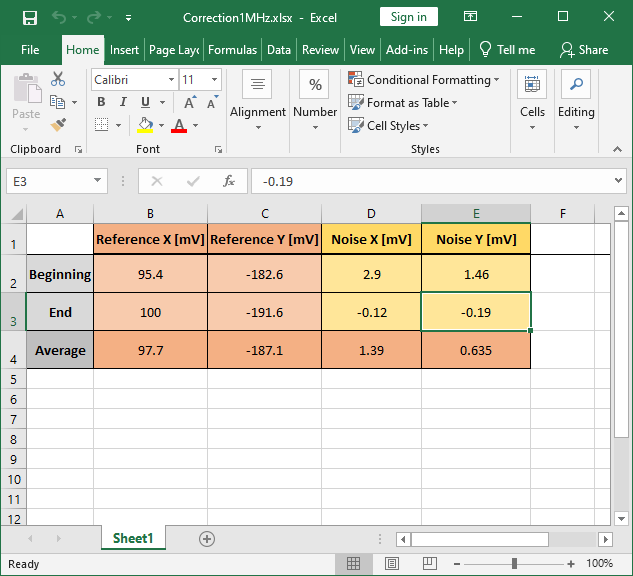Add a new sheet with plus icon
This screenshot has height=576, width=633.
[207, 538]
